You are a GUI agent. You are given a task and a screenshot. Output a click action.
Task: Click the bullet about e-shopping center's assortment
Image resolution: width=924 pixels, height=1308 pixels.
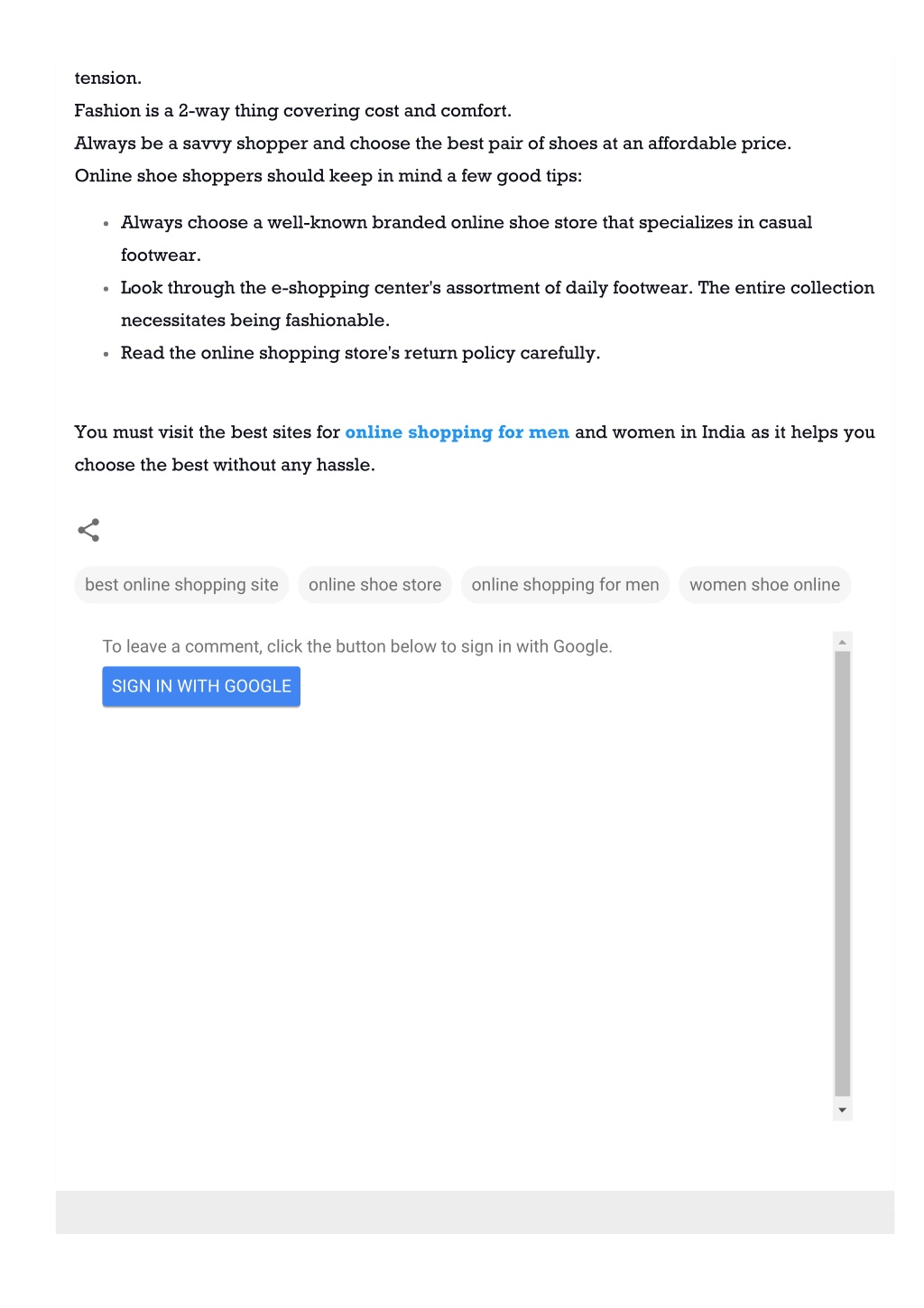pos(497,304)
